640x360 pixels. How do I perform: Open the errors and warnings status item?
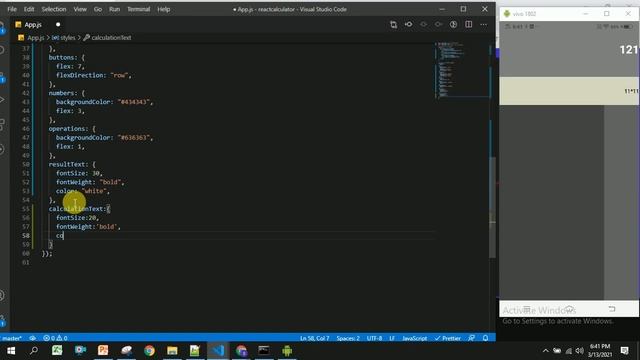(55, 338)
